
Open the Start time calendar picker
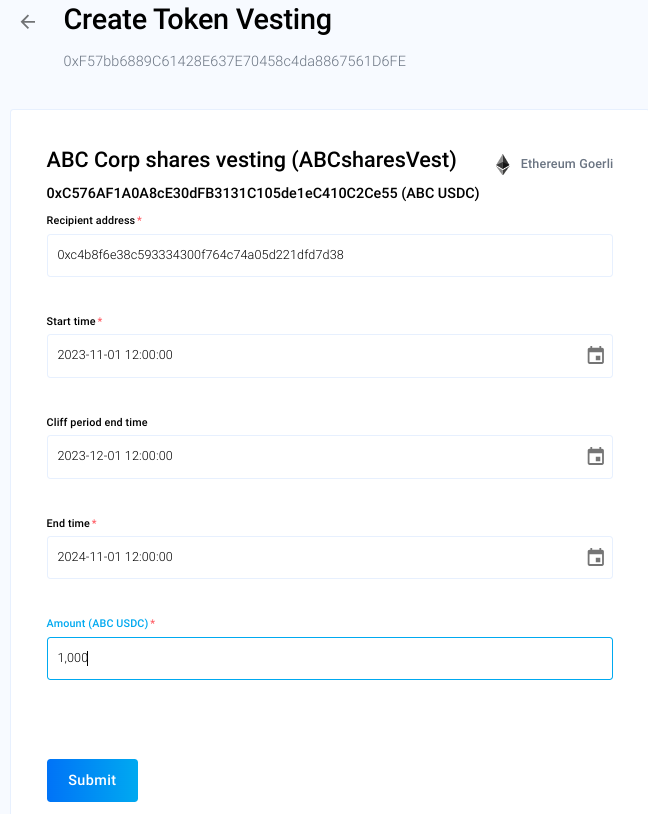pyautogui.click(x=595, y=355)
